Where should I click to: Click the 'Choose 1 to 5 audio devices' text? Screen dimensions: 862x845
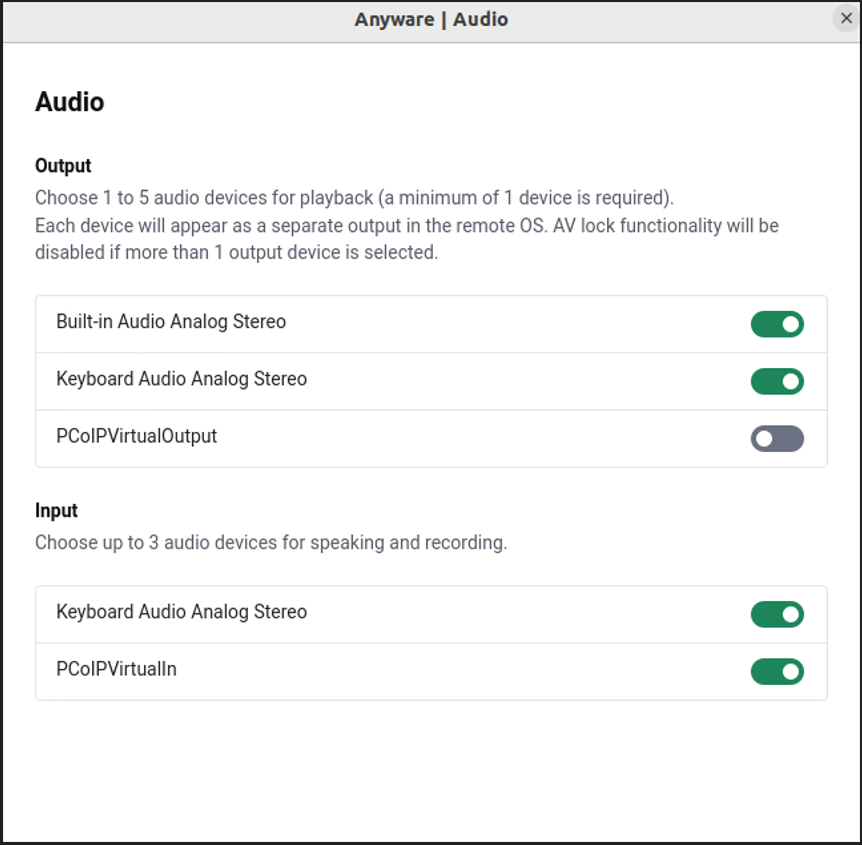[x=354, y=197]
